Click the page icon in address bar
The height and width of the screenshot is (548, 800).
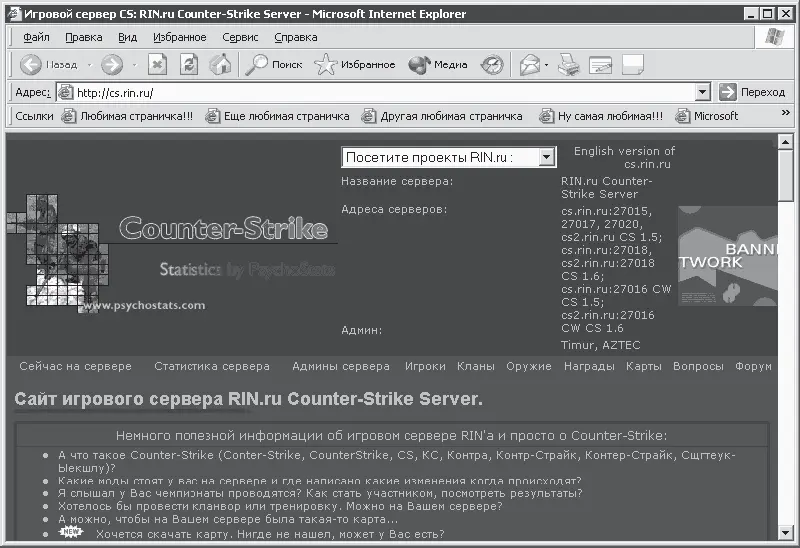click(65, 92)
